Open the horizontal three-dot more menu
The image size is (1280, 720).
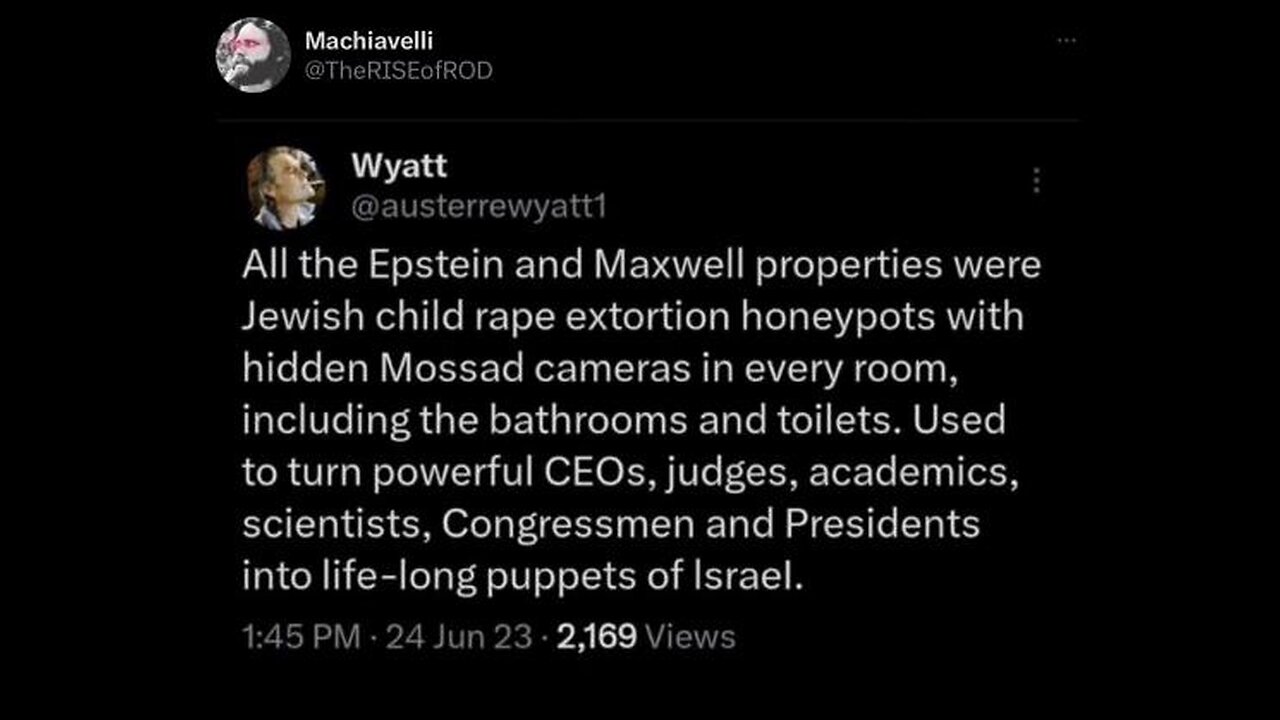[1067, 41]
